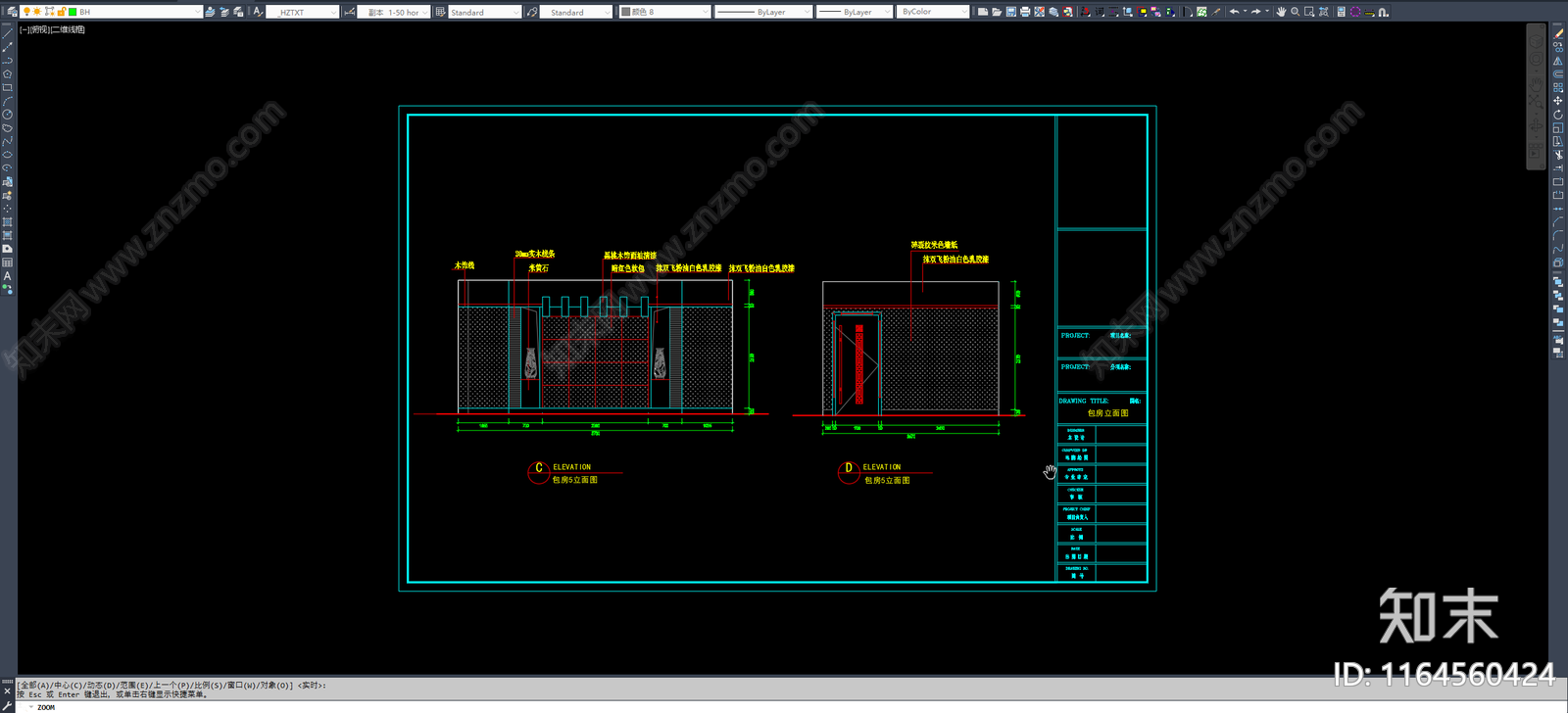Screen dimensions: 1568x713
Task: Activate the Zoom magnifier tool
Action: 1295,12
